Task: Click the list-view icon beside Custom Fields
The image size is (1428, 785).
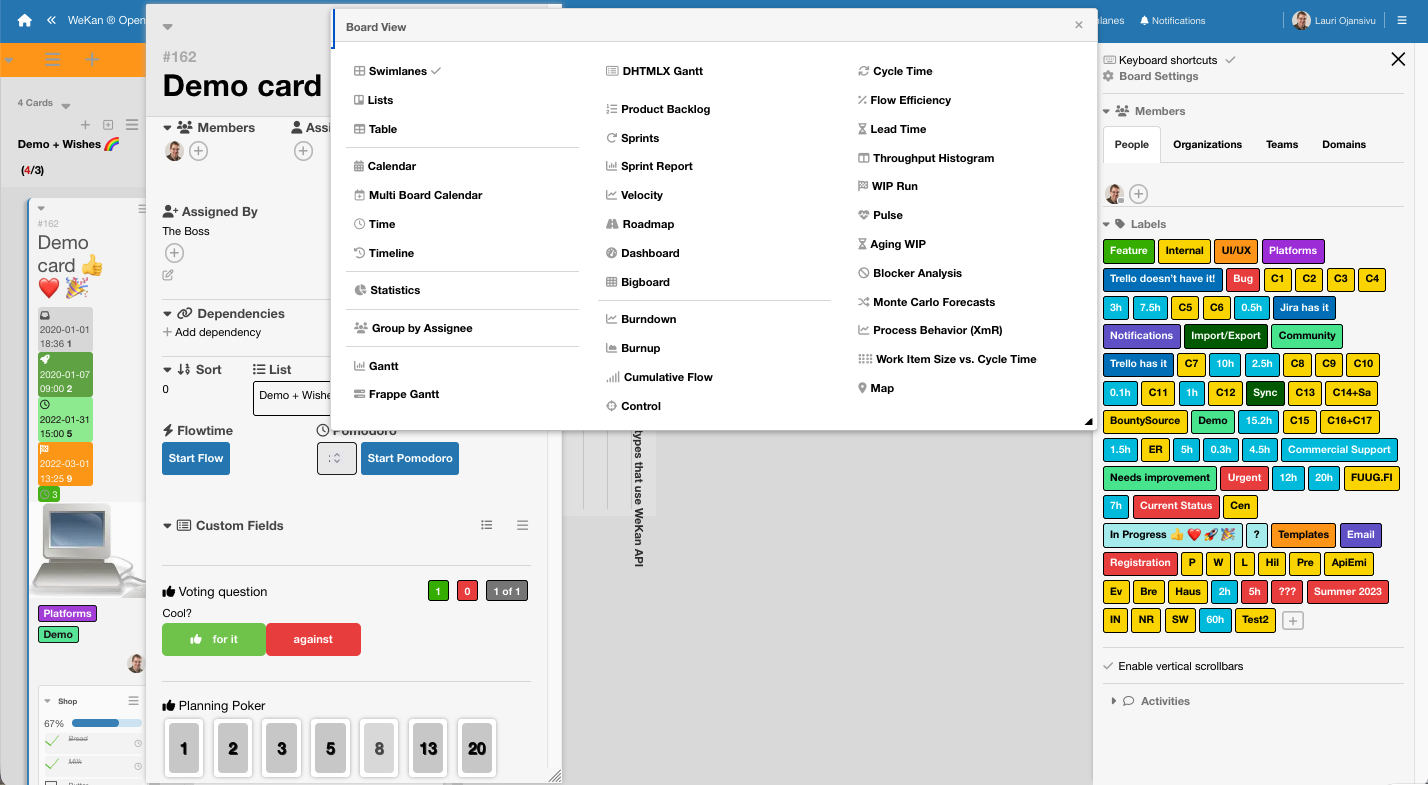Action: click(487, 525)
